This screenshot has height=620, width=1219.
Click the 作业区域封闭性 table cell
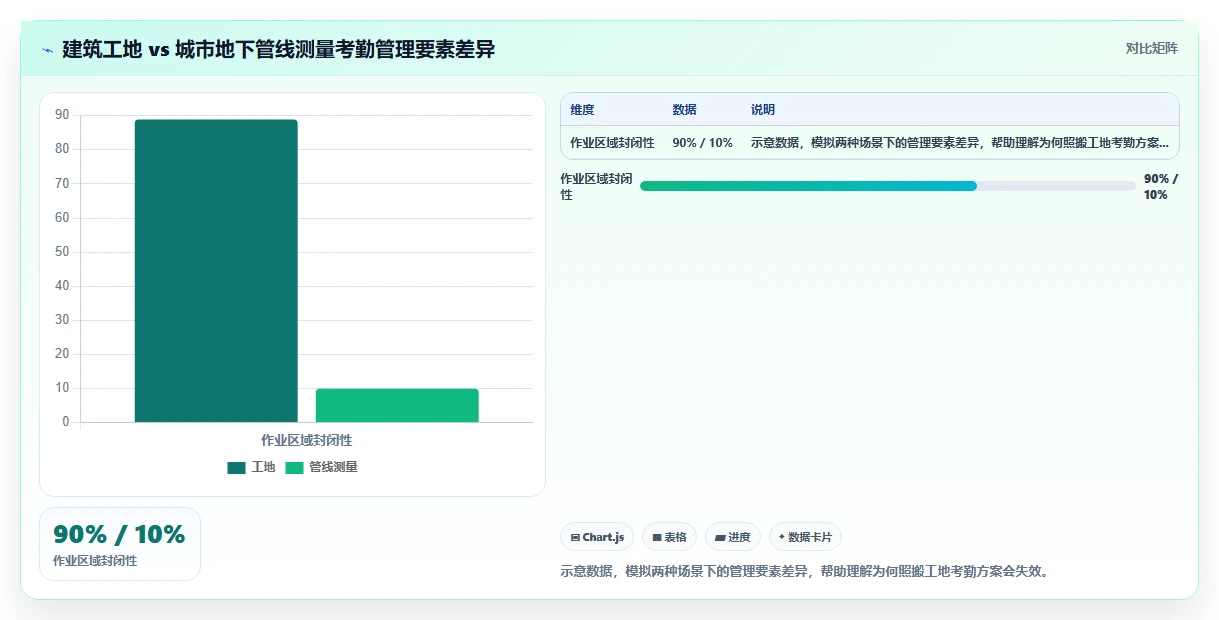[x=612, y=143]
